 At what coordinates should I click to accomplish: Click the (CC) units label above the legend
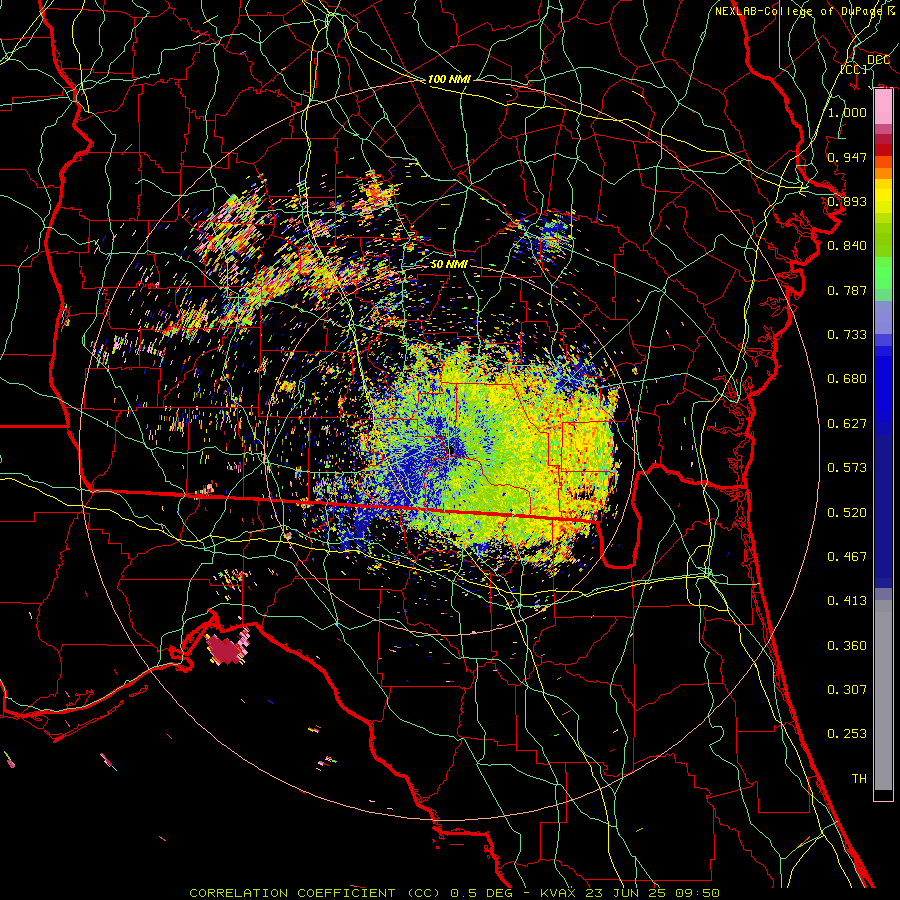(x=854, y=69)
